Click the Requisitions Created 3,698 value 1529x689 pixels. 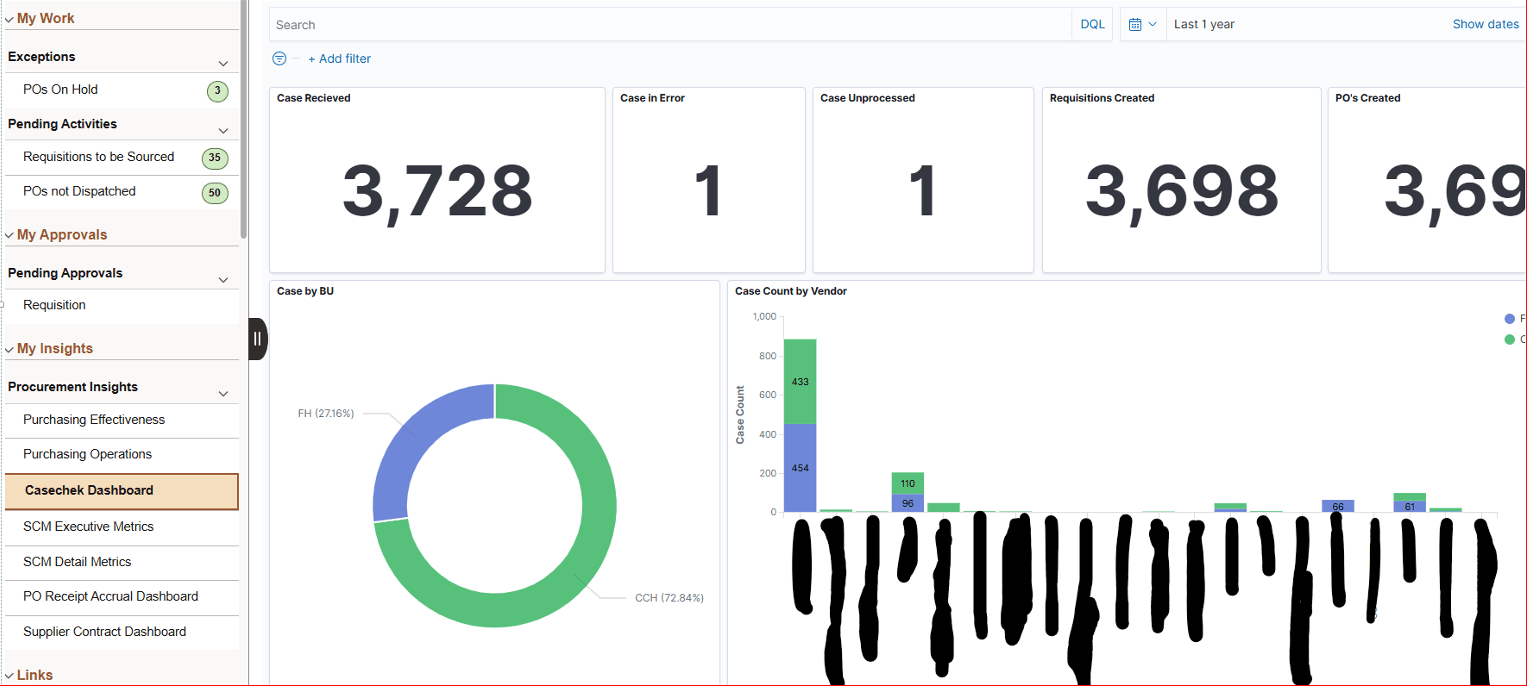pyautogui.click(x=1182, y=191)
